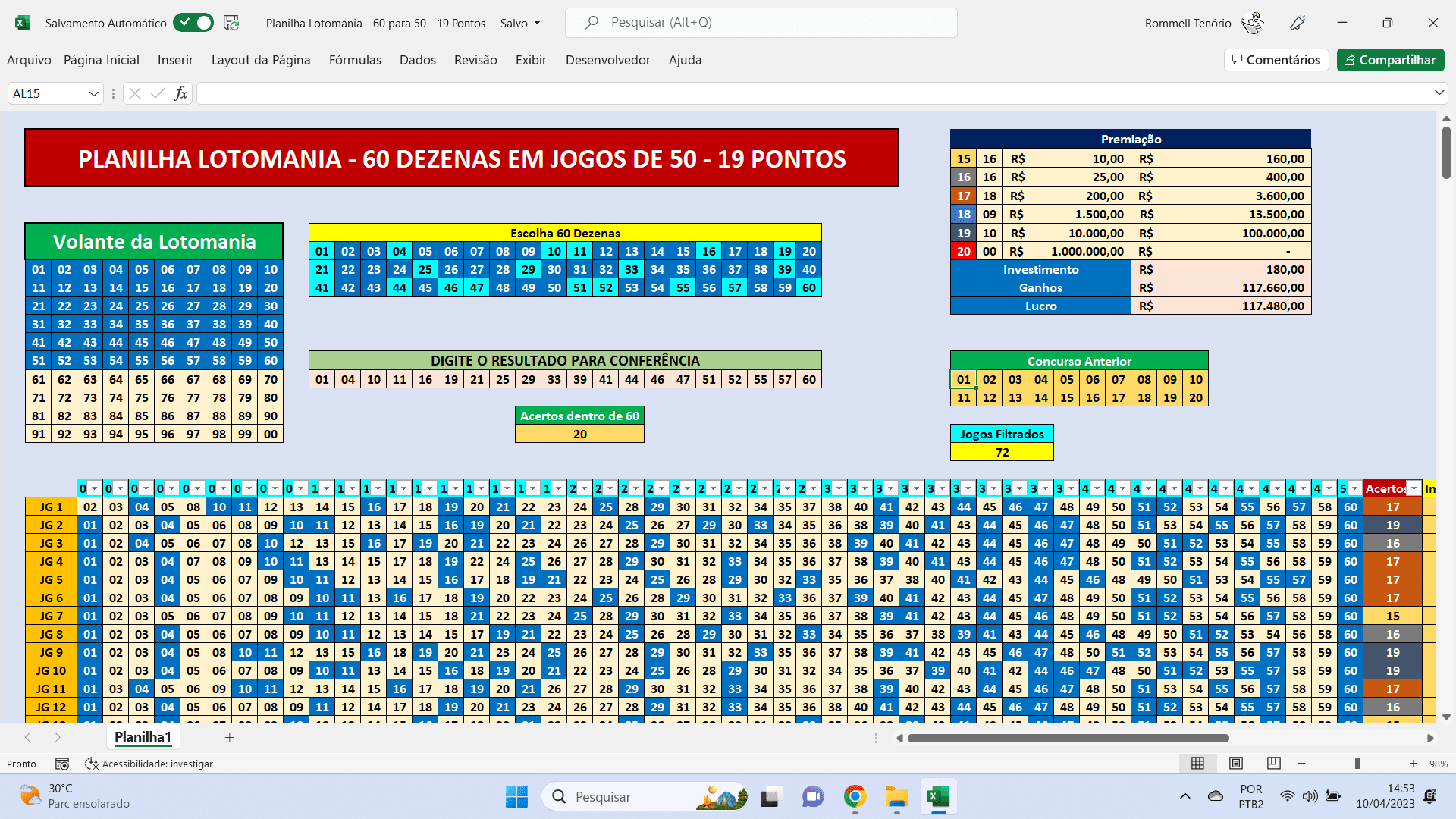Open filter arrow of the first game column
Screen dimensions: 1456x819
(x=95, y=488)
